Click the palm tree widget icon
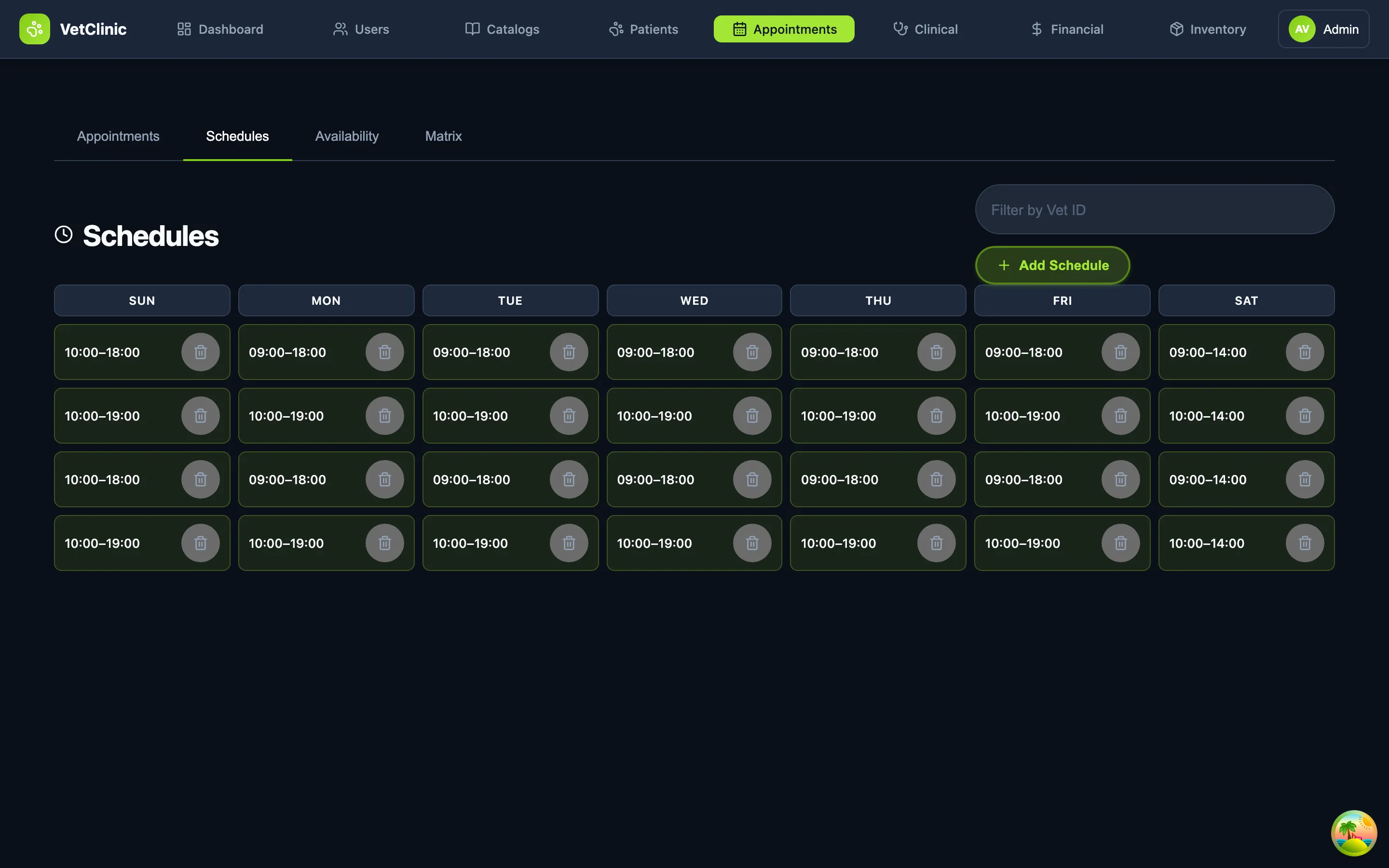Viewport: 1389px width, 868px height. 1353,833
